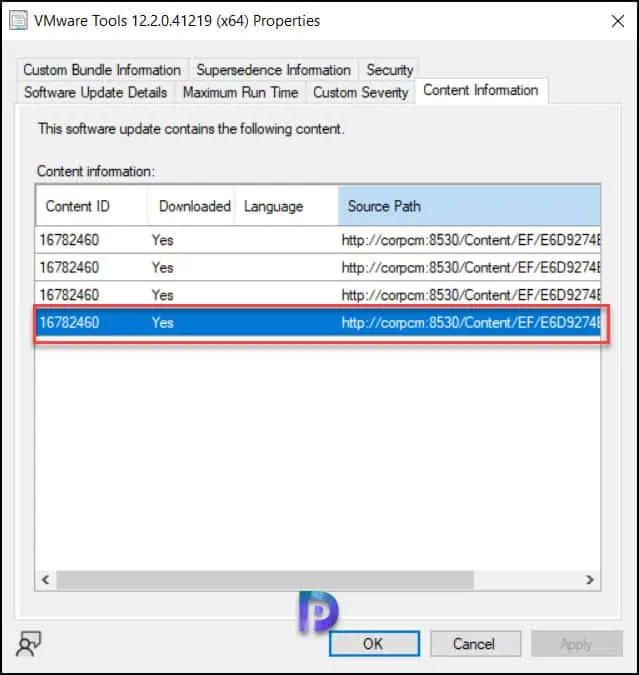This screenshot has width=639, height=675.
Task: Open the Custom Severity tab
Action: click(x=360, y=92)
